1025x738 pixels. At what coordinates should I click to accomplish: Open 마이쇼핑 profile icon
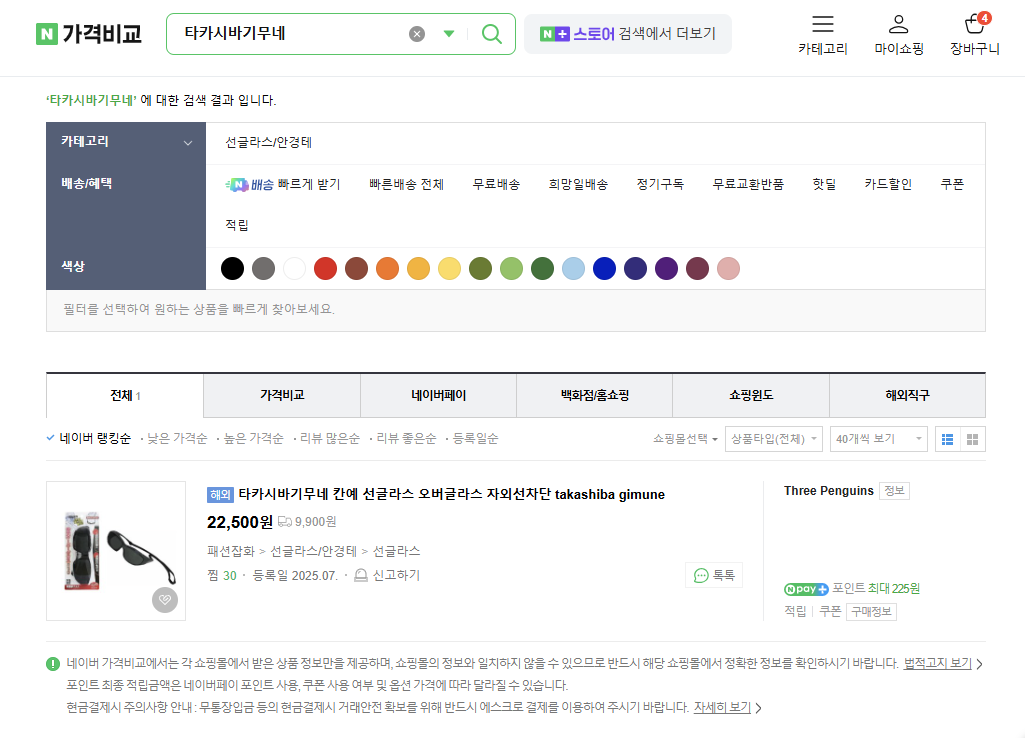pyautogui.click(x=899, y=35)
